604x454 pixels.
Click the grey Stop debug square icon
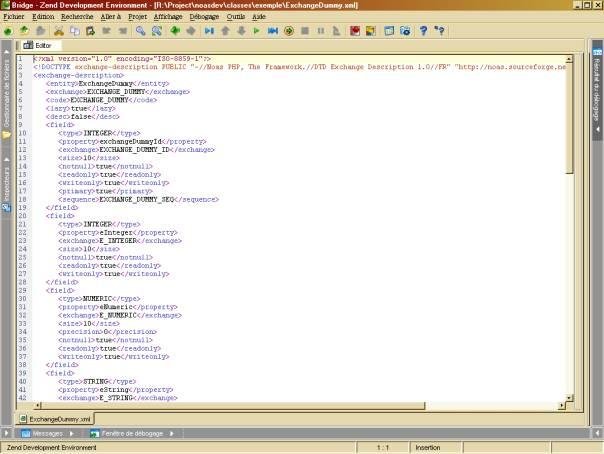pos(305,31)
